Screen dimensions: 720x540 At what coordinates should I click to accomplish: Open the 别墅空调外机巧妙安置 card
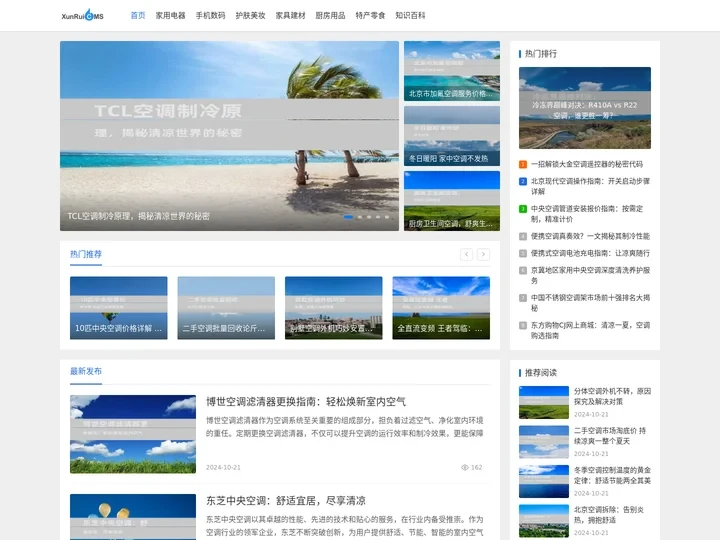pos(333,308)
